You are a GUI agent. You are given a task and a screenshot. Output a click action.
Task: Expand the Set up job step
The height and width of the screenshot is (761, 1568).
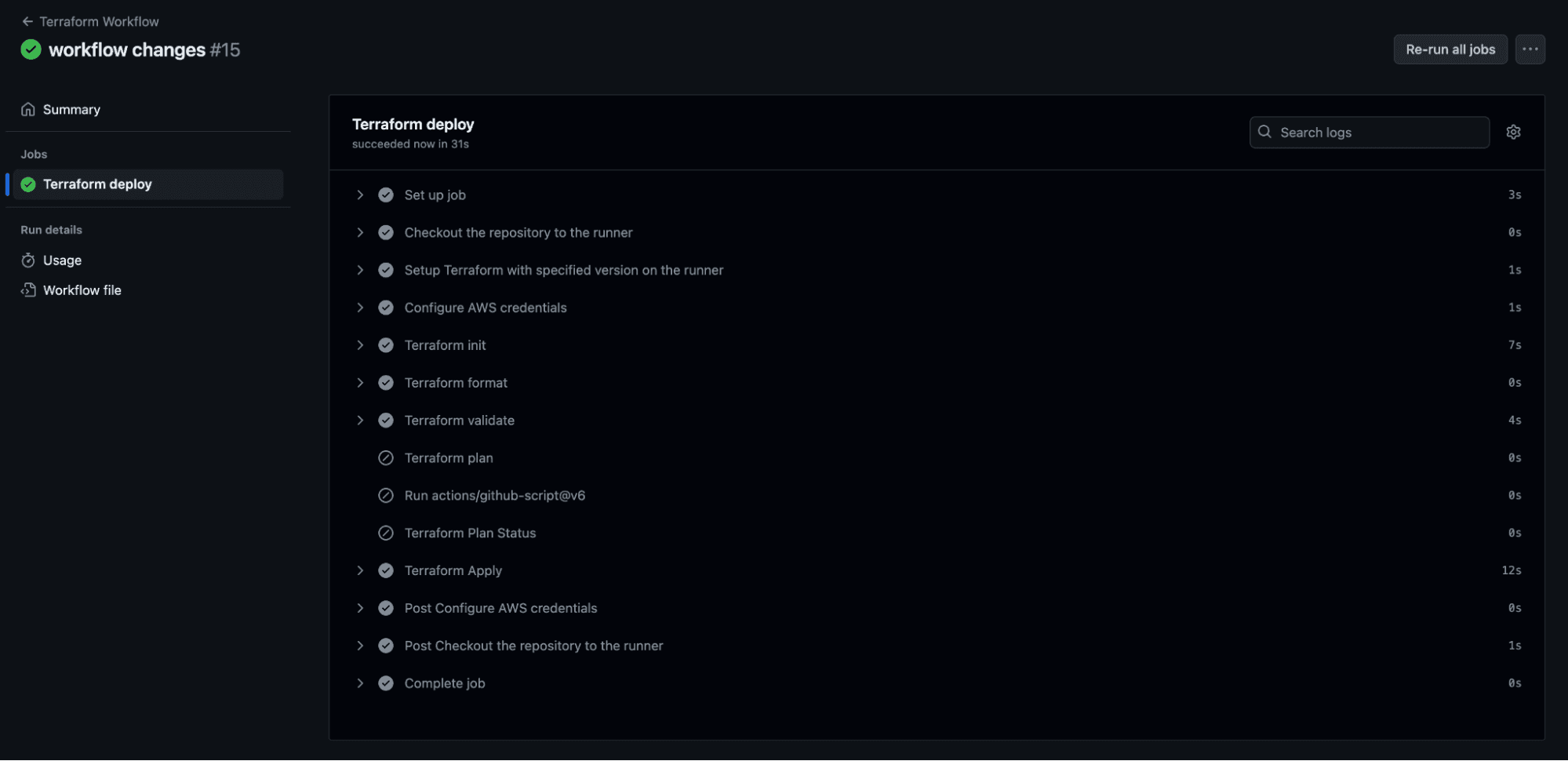[x=360, y=195]
